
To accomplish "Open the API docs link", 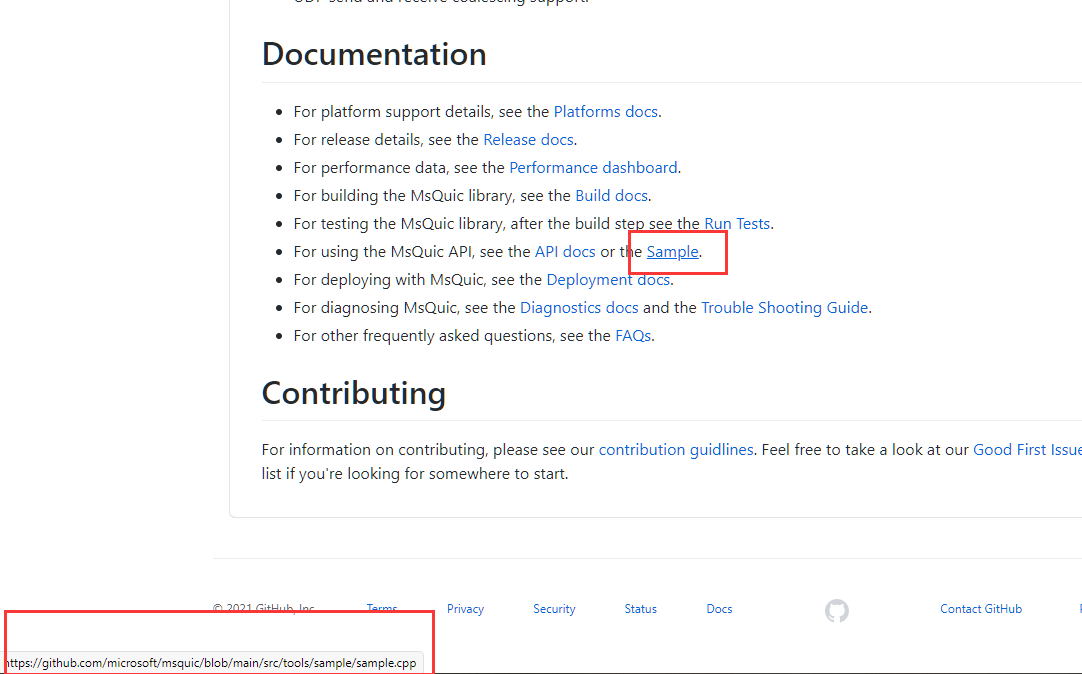I will click(564, 251).
